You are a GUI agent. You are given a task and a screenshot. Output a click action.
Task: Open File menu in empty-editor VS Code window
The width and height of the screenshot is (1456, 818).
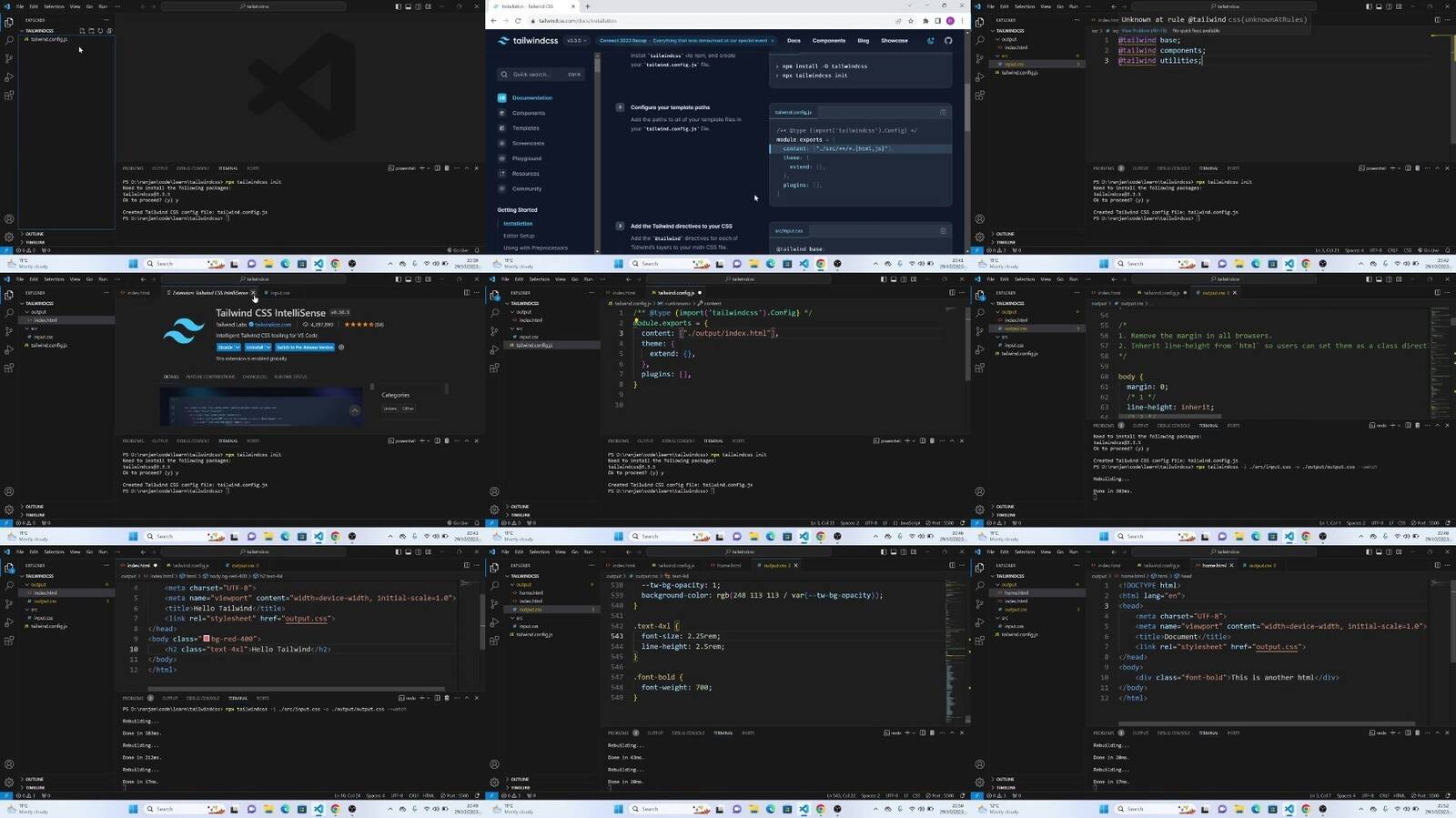(20, 6)
